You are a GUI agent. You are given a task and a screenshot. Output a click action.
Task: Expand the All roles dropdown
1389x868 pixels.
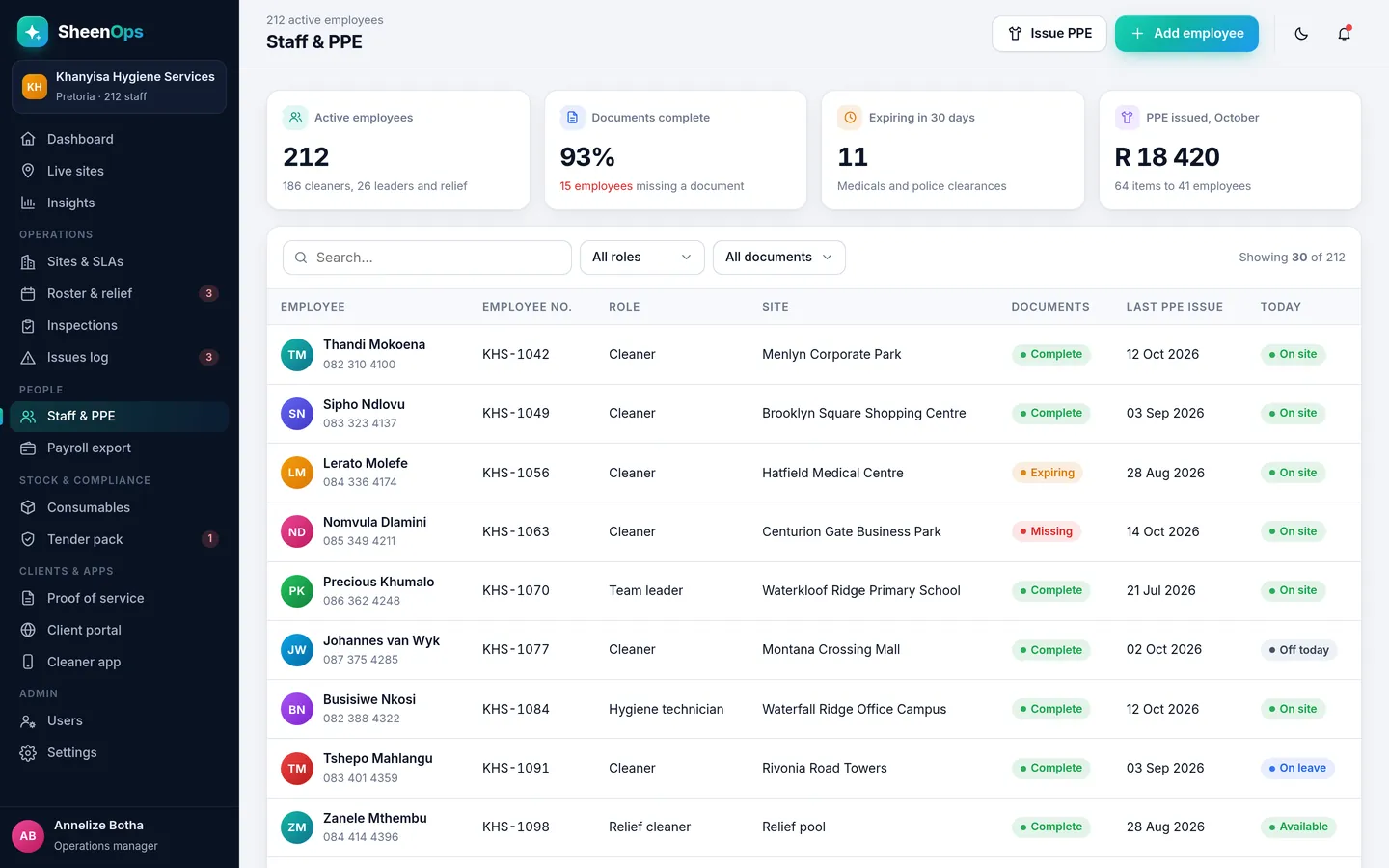click(641, 258)
